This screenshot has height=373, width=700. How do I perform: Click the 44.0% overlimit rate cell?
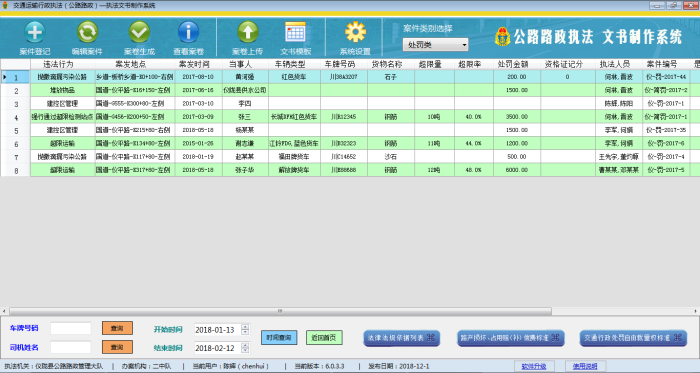[474, 144]
